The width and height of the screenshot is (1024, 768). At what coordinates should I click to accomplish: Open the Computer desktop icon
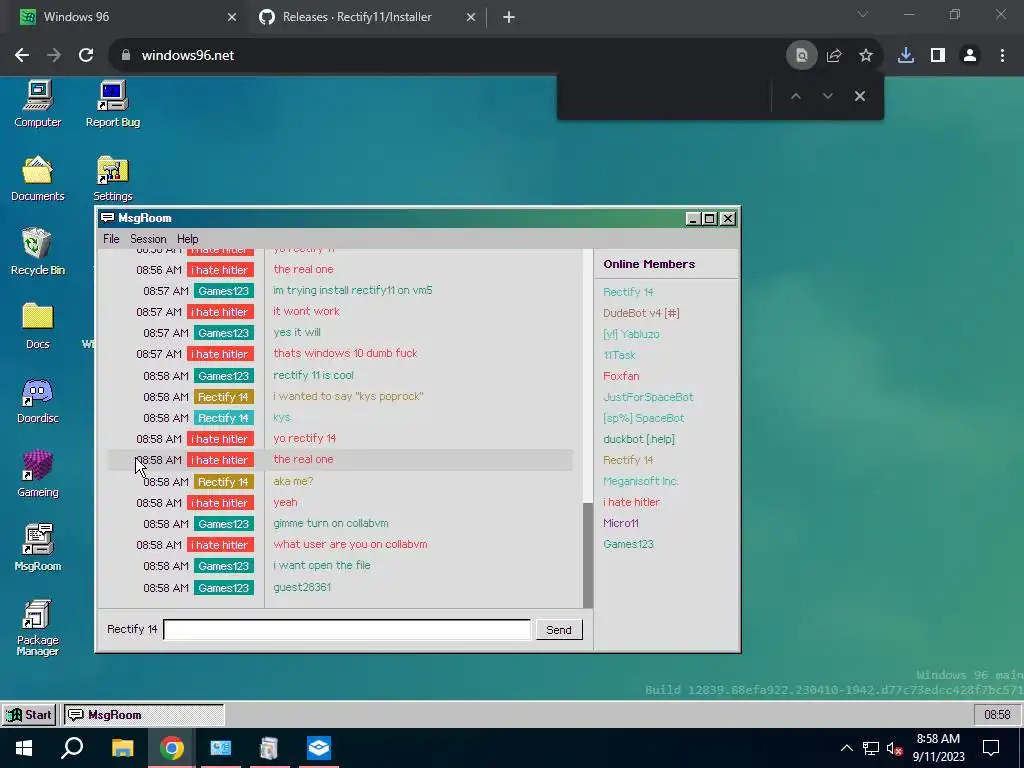tap(37, 104)
